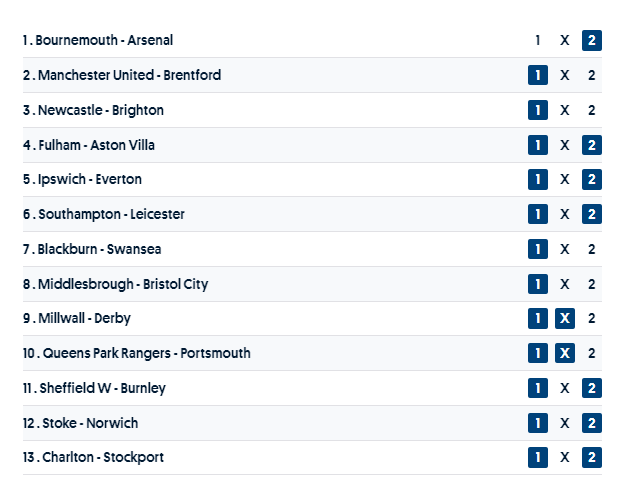Image resolution: width=625 pixels, height=485 pixels.
Task: Toggle home win for Manchester United - Brentford
Action: coord(538,75)
